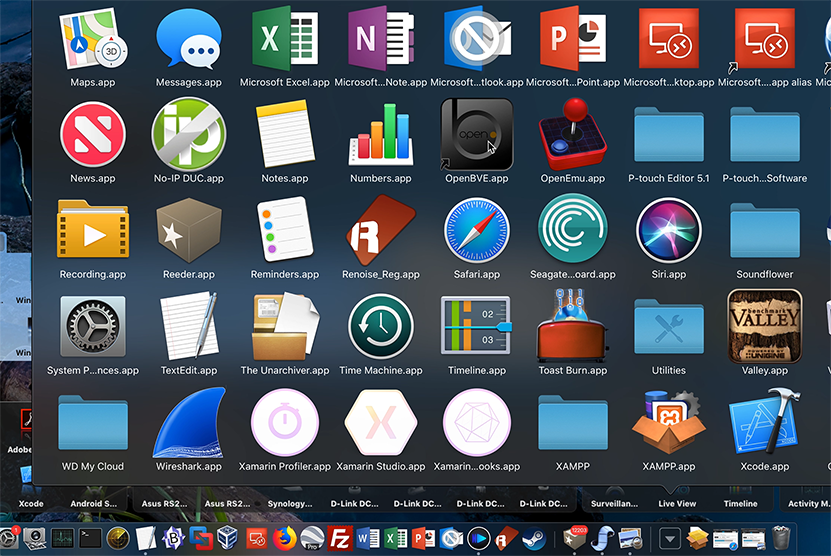This screenshot has height=556, width=831.
Task: Open Xcode.app in the grid
Action: point(764,421)
